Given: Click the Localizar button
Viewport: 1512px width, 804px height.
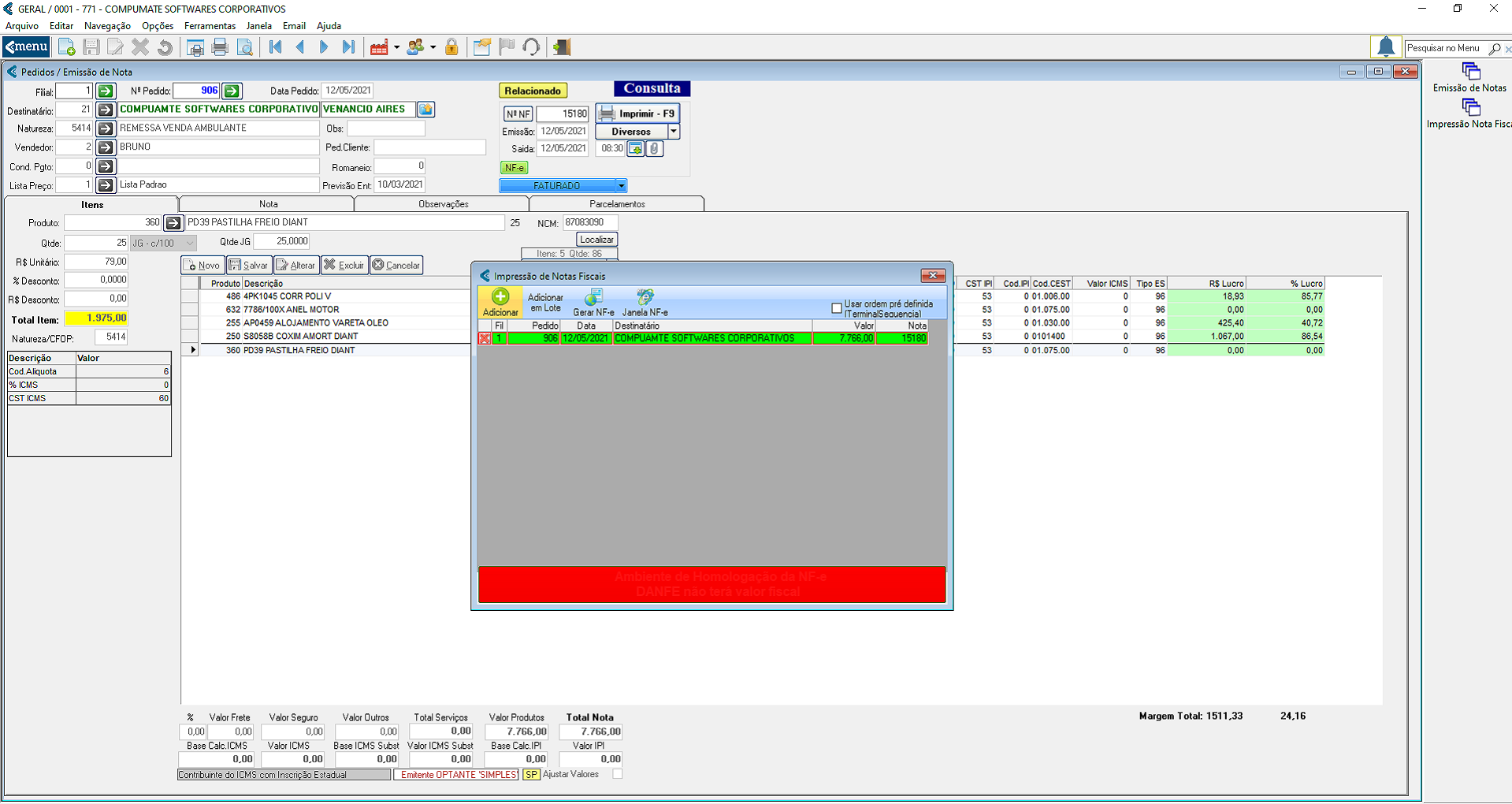Looking at the screenshot, I should (596, 240).
